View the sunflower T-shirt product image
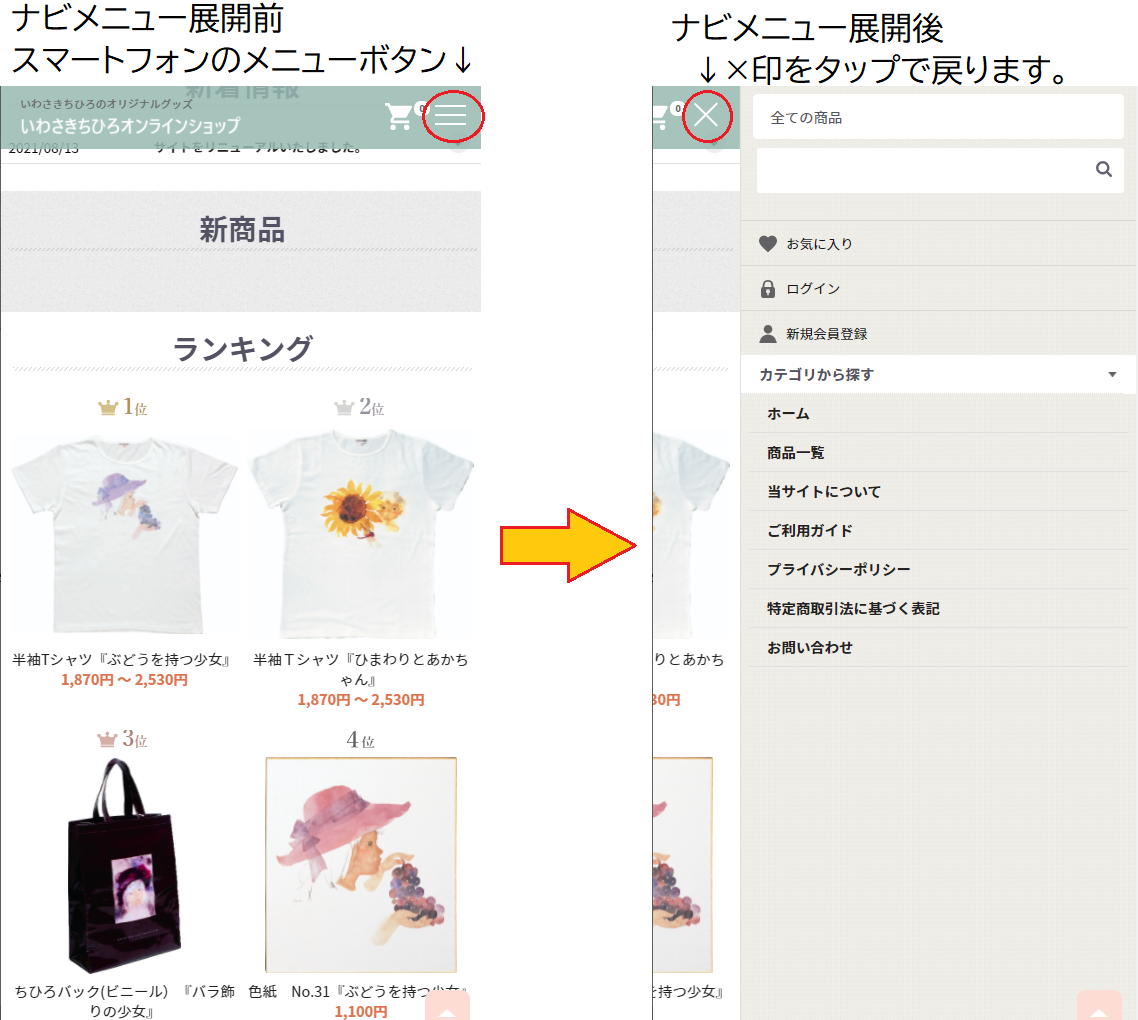 (361, 534)
